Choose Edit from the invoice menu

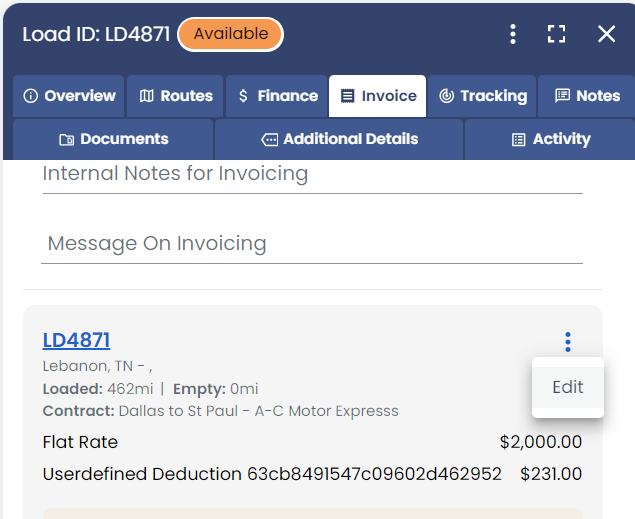[567, 387]
